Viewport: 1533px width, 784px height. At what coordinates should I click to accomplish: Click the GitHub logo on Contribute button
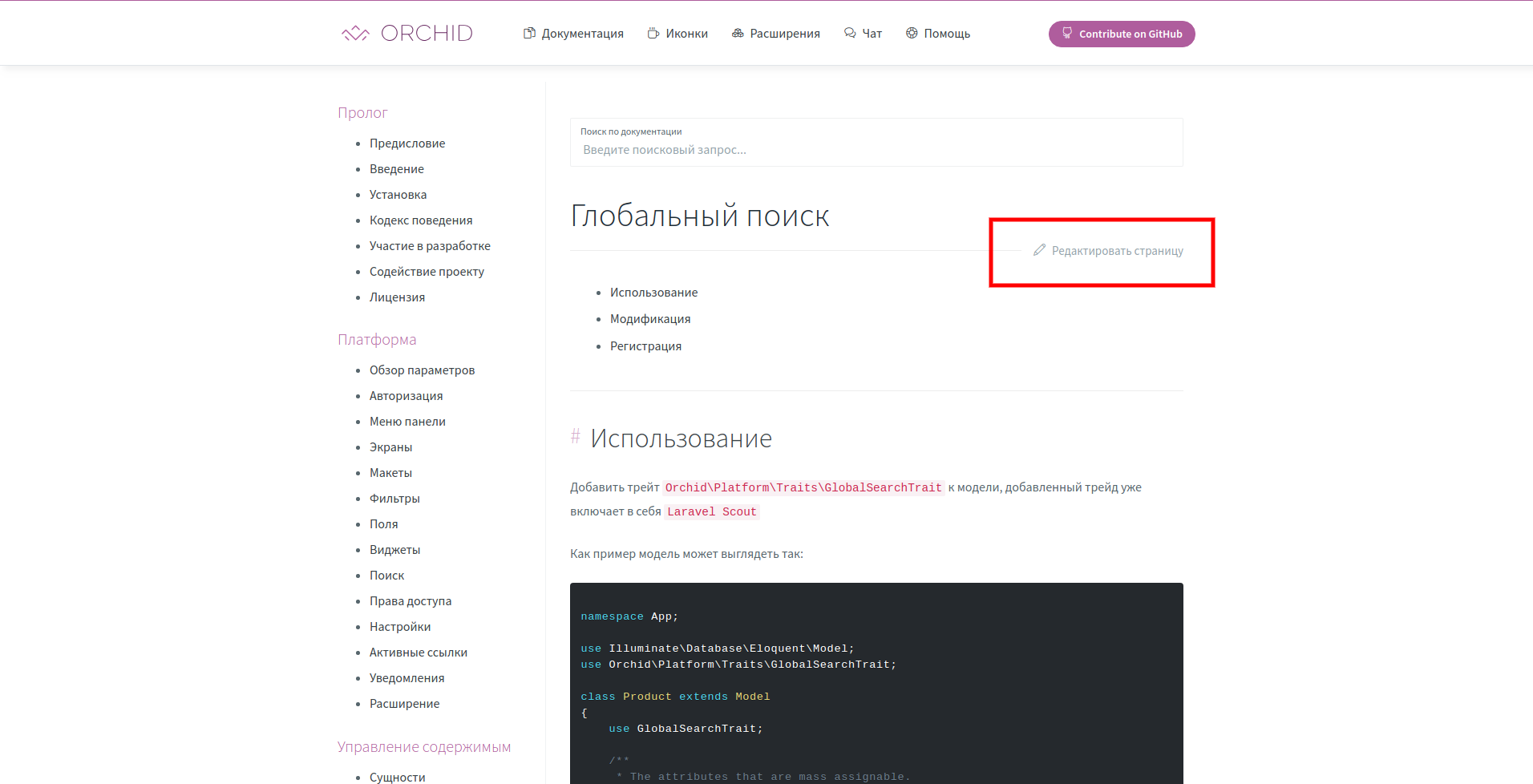[x=1066, y=33]
